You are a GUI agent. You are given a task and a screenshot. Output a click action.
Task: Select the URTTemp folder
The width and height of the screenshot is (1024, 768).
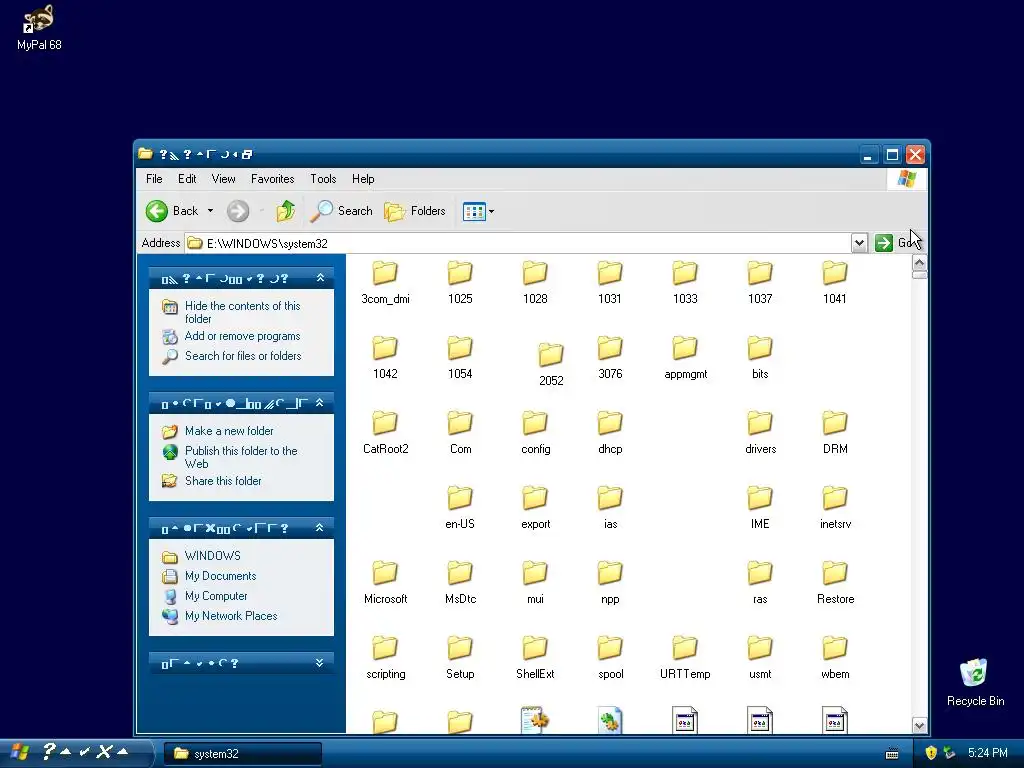[685, 658]
